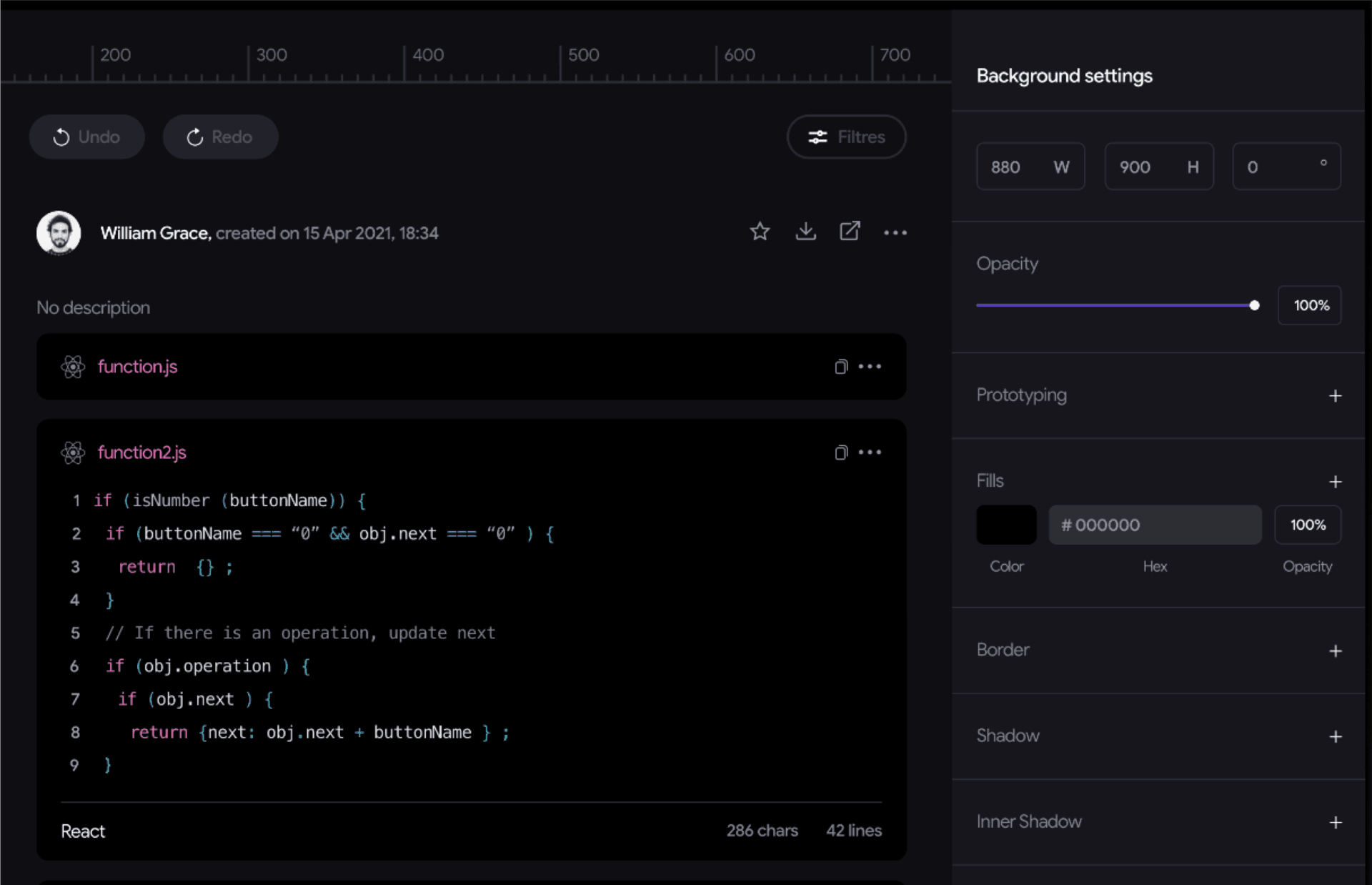Image resolution: width=1372 pixels, height=885 pixels.
Task: Click the React icon next to function2.js
Action: click(72, 452)
